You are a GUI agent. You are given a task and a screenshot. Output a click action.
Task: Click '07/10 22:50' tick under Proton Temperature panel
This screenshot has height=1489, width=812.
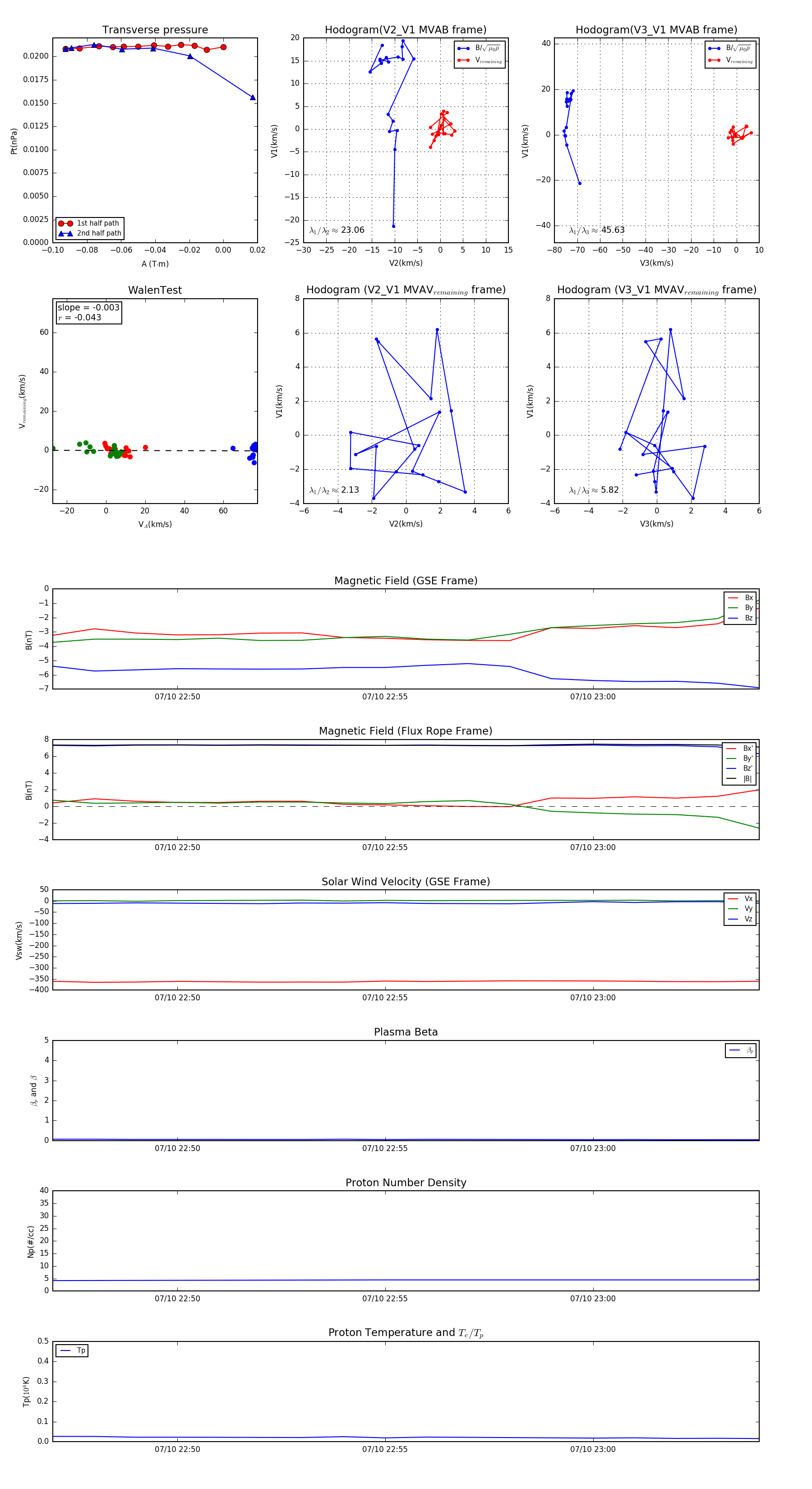(x=177, y=1450)
